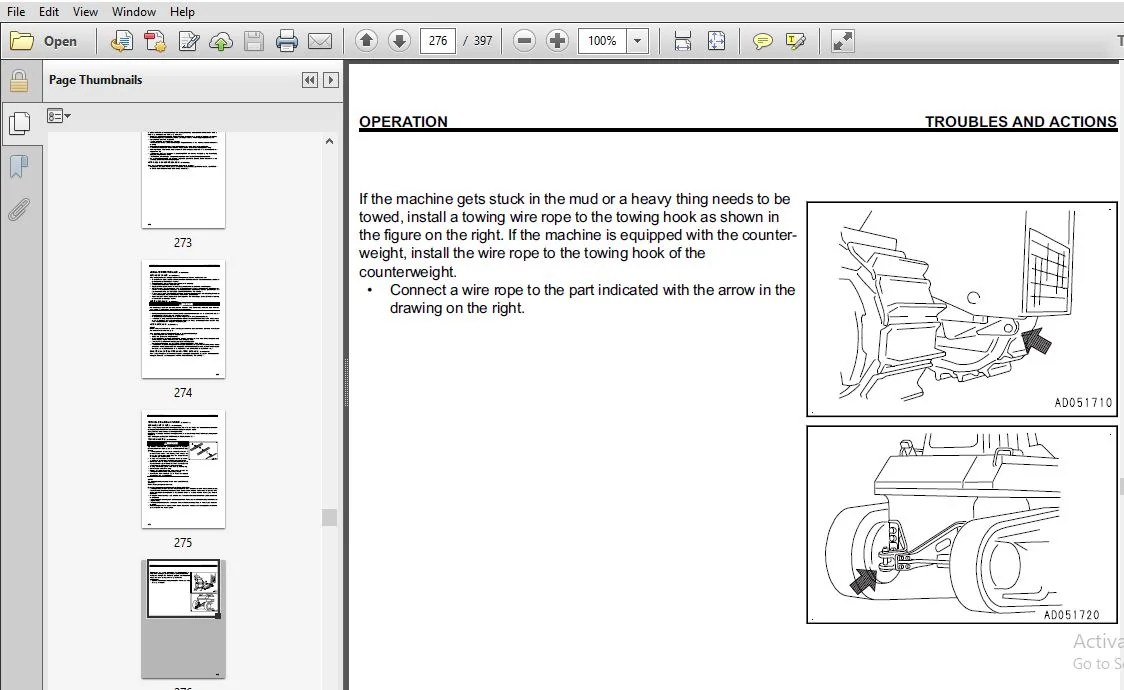Click the Email envelope icon
This screenshot has height=690, width=1124.
tap(320, 41)
